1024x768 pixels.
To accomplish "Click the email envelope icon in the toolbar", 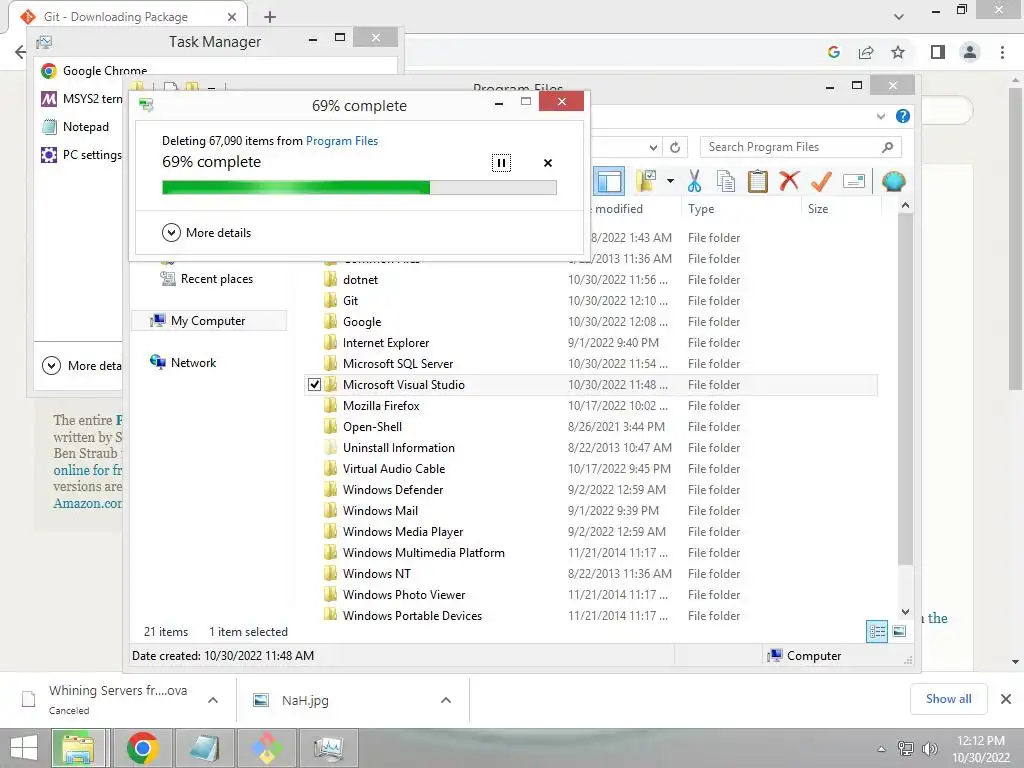I will (x=854, y=181).
